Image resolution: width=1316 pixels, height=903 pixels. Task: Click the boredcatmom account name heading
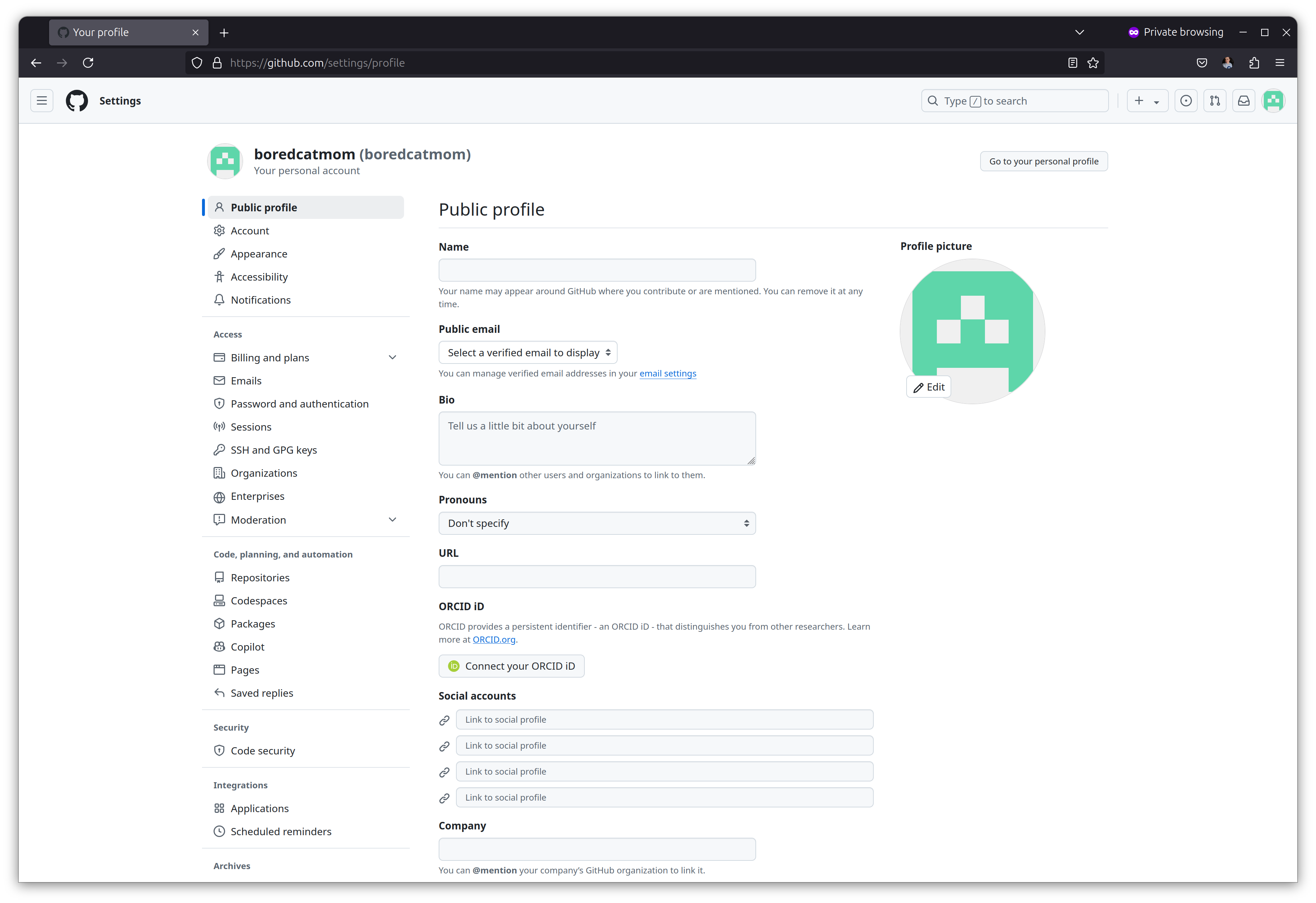point(363,154)
